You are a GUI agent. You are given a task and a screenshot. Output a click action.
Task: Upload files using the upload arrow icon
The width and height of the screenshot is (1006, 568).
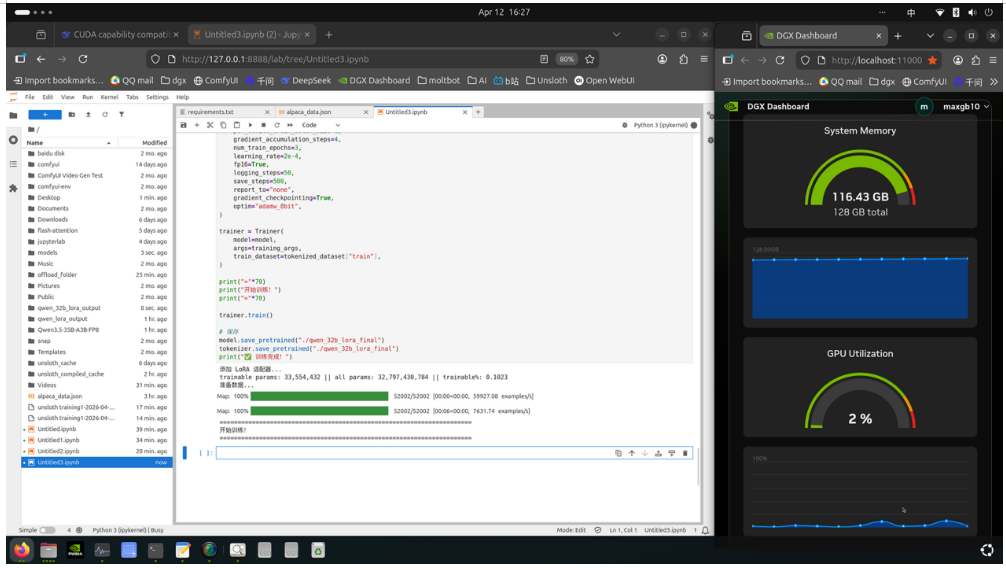(x=88, y=115)
